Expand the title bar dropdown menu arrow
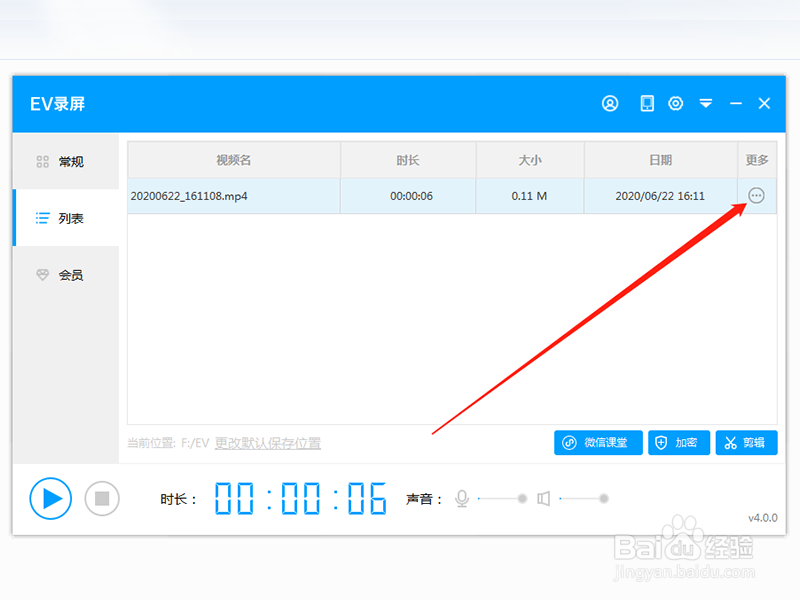 coord(706,104)
